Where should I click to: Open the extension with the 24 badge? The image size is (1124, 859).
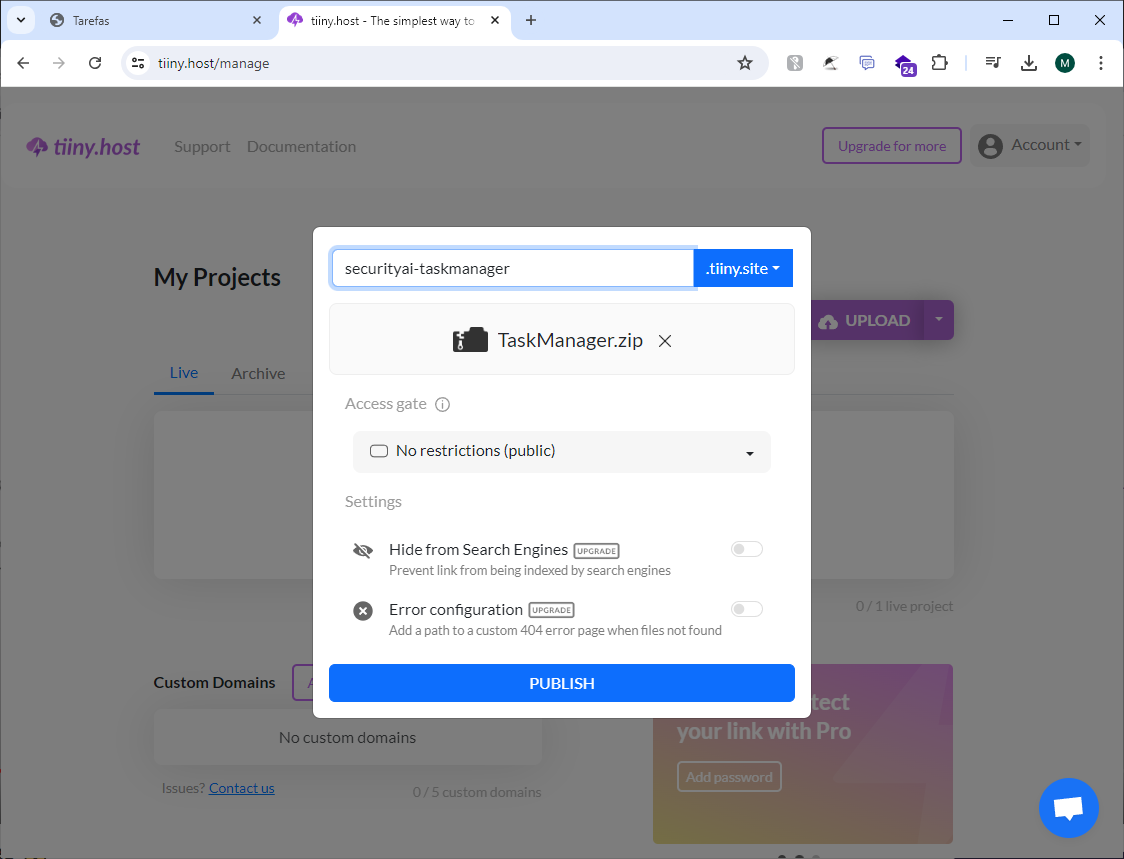905,65
